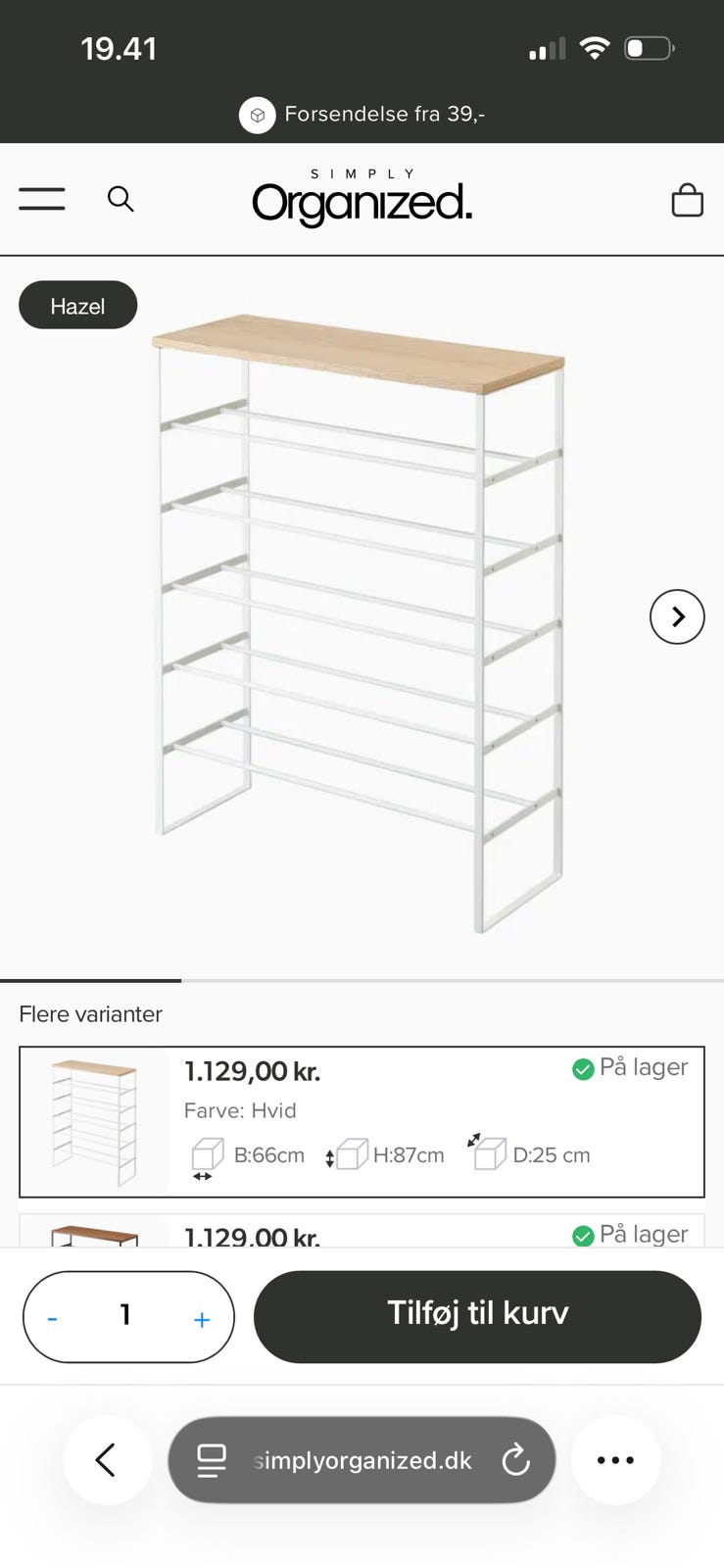Navigate back with browser back arrow
The image size is (724, 1568).
coord(107,1460)
